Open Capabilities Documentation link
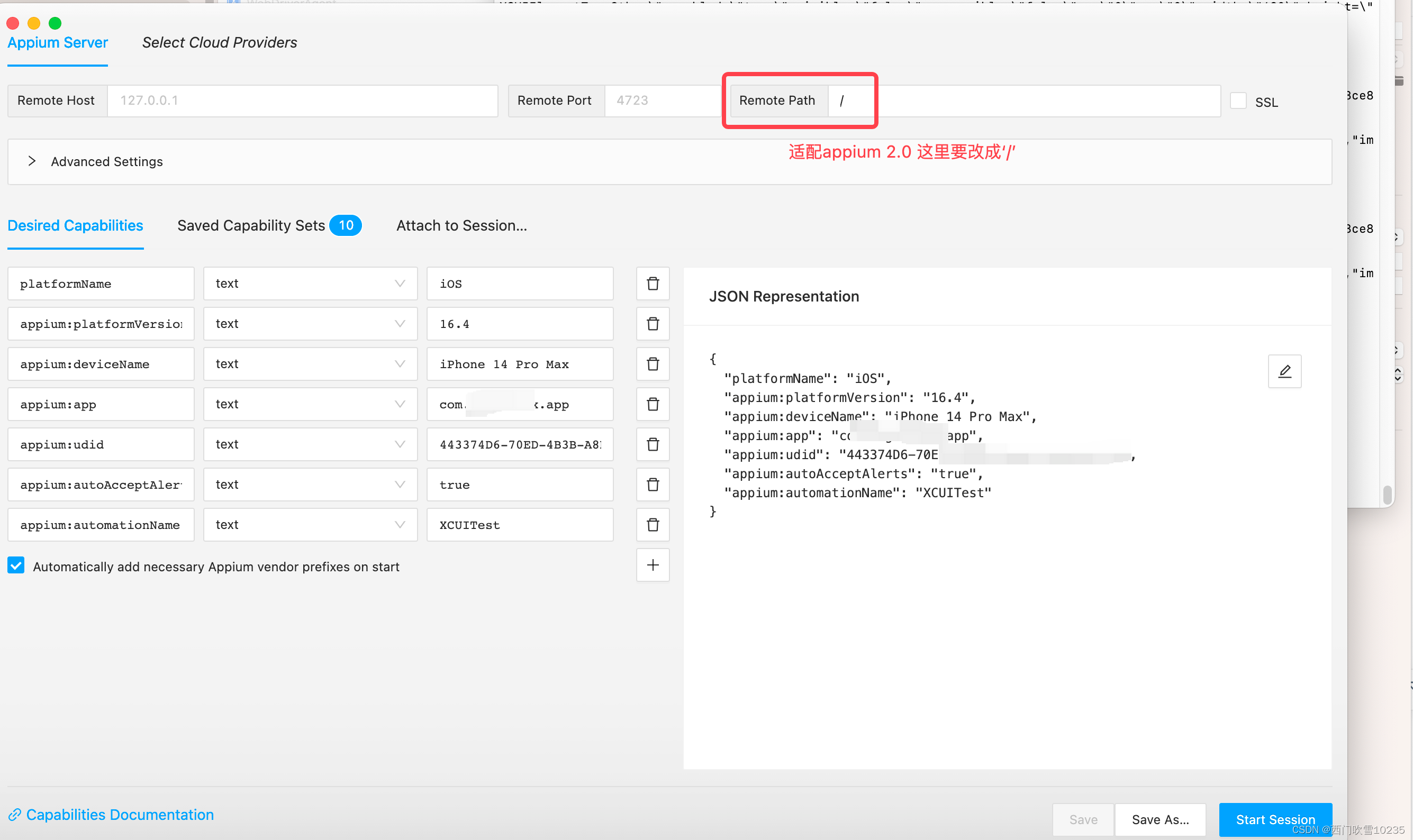The image size is (1413, 840). (x=111, y=815)
